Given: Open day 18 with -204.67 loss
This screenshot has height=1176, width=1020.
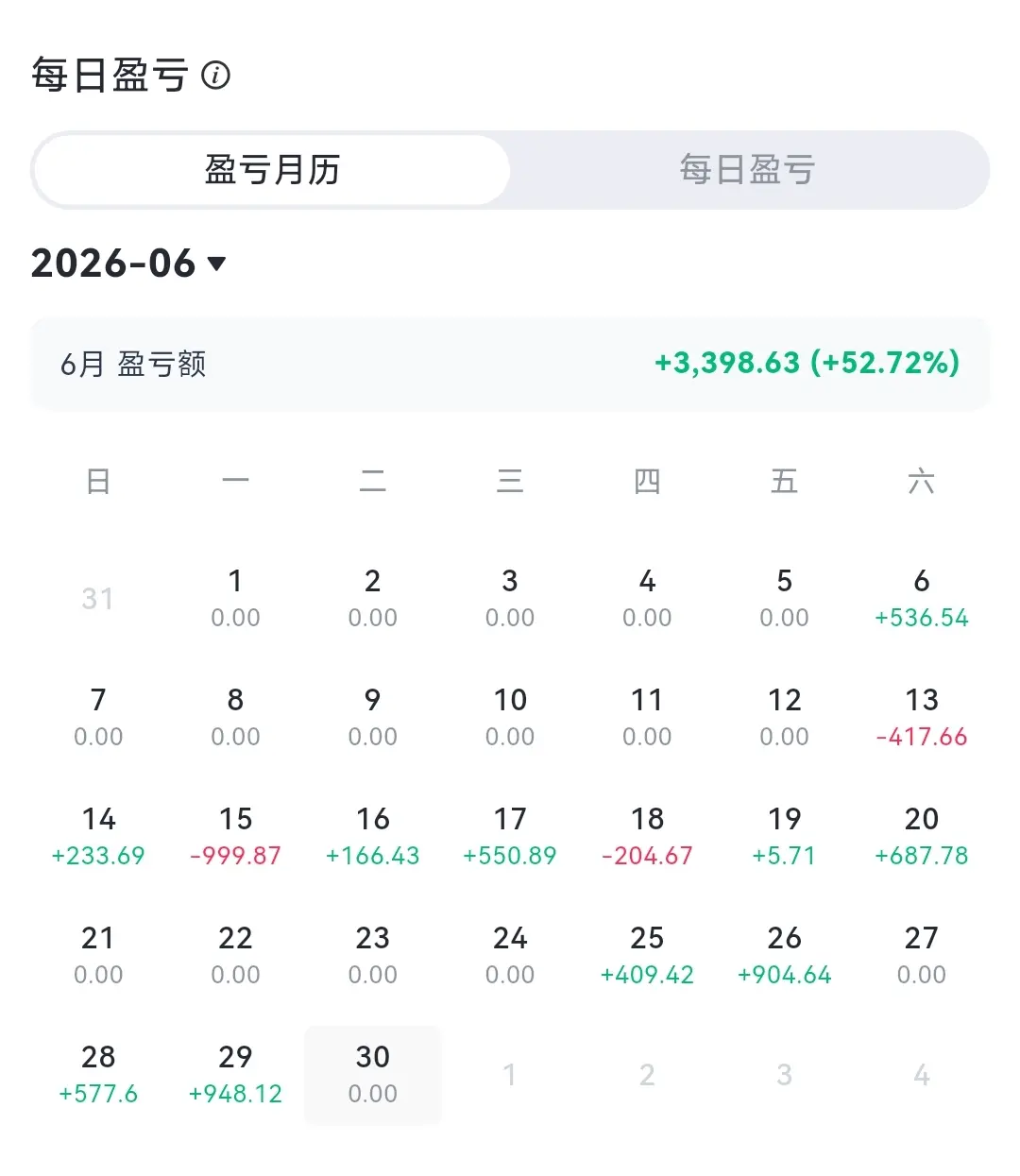Looking at the screenshot, I should [647, 837].
